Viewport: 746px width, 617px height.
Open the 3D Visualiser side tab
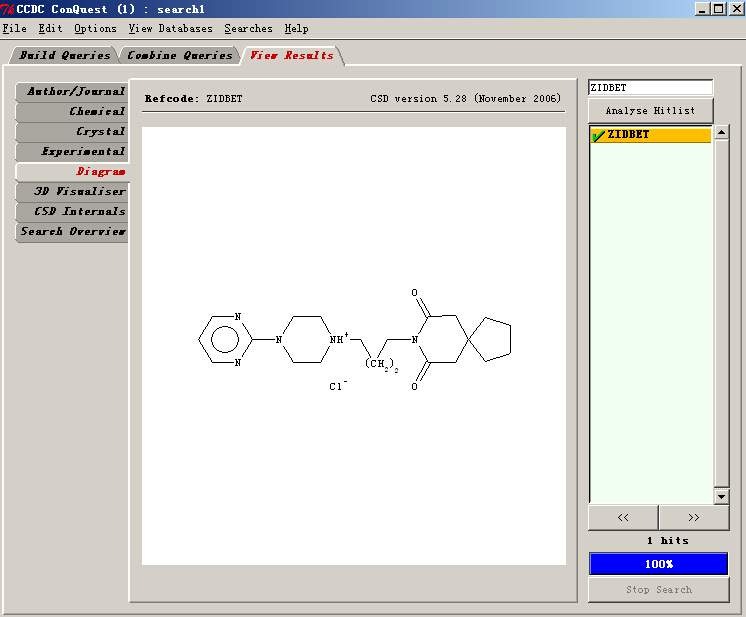tap(80, 192)
